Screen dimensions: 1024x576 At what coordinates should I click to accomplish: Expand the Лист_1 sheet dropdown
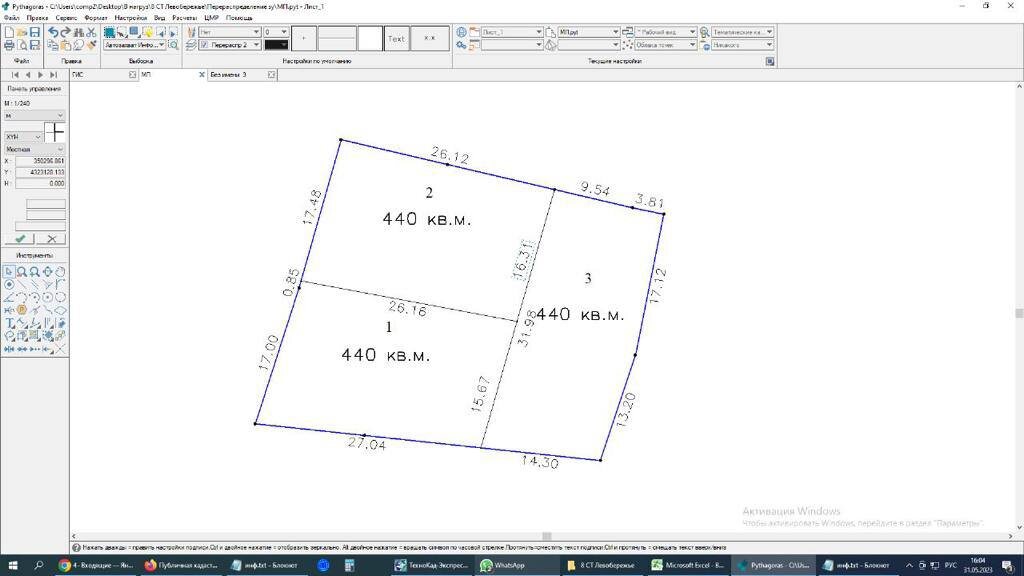click(x=539, y=32)
